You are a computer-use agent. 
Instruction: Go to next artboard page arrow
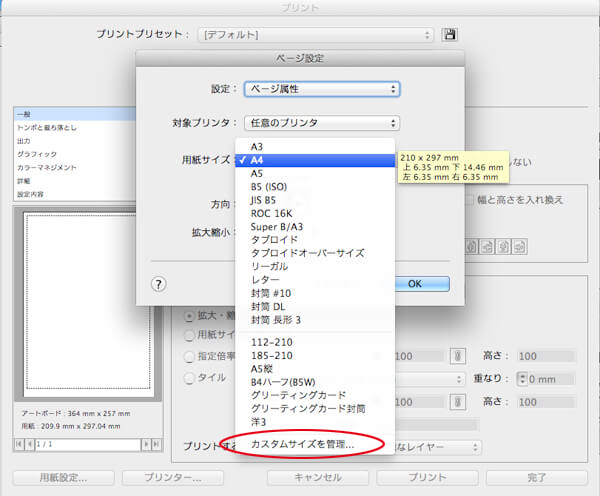[146, 444]
